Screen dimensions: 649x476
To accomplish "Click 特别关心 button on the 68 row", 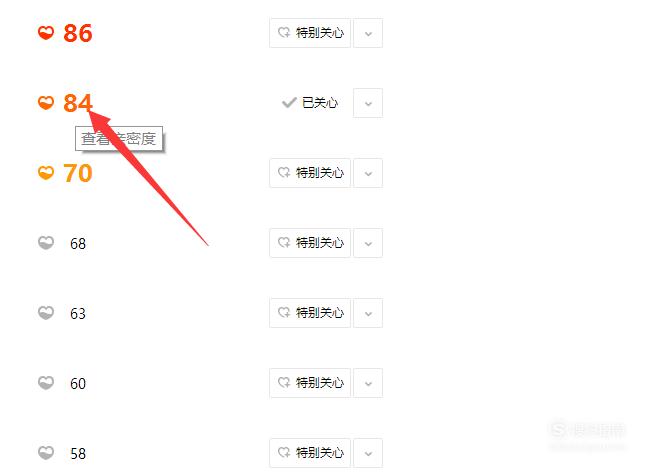I will 310,243.
